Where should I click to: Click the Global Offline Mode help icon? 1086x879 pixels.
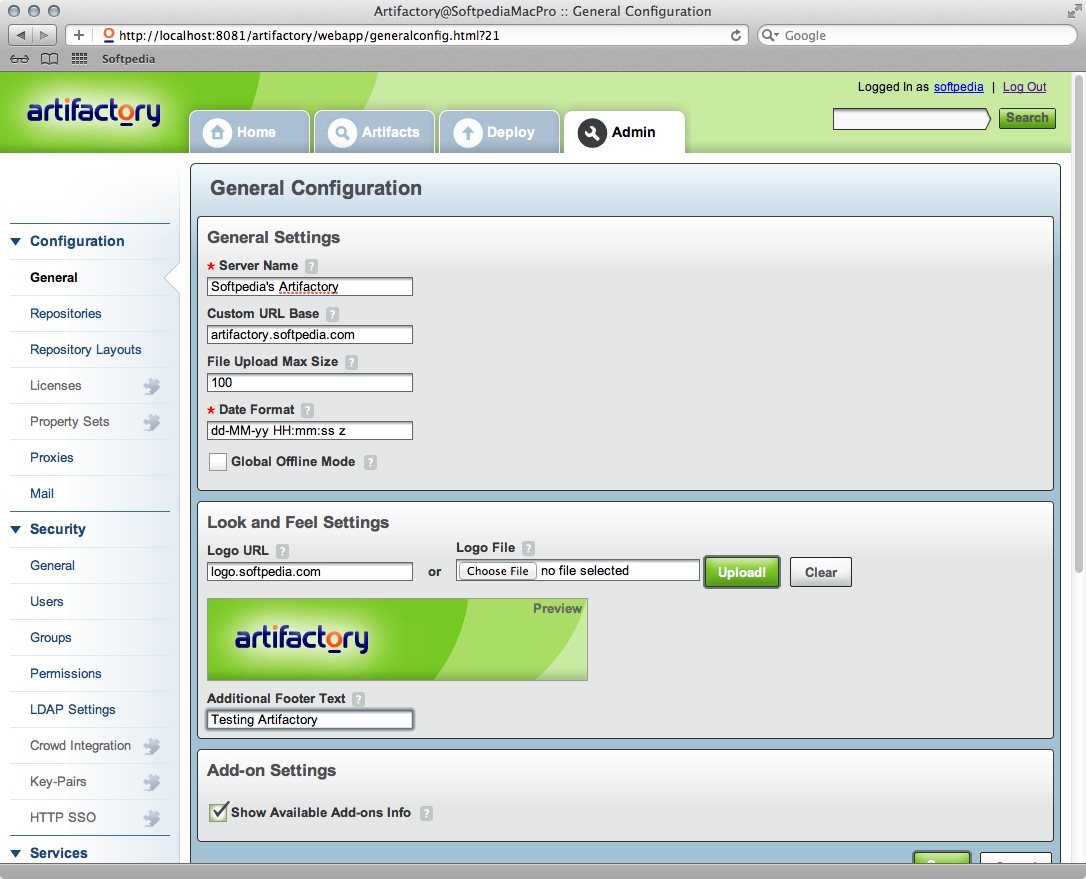[x=371, y=462]
